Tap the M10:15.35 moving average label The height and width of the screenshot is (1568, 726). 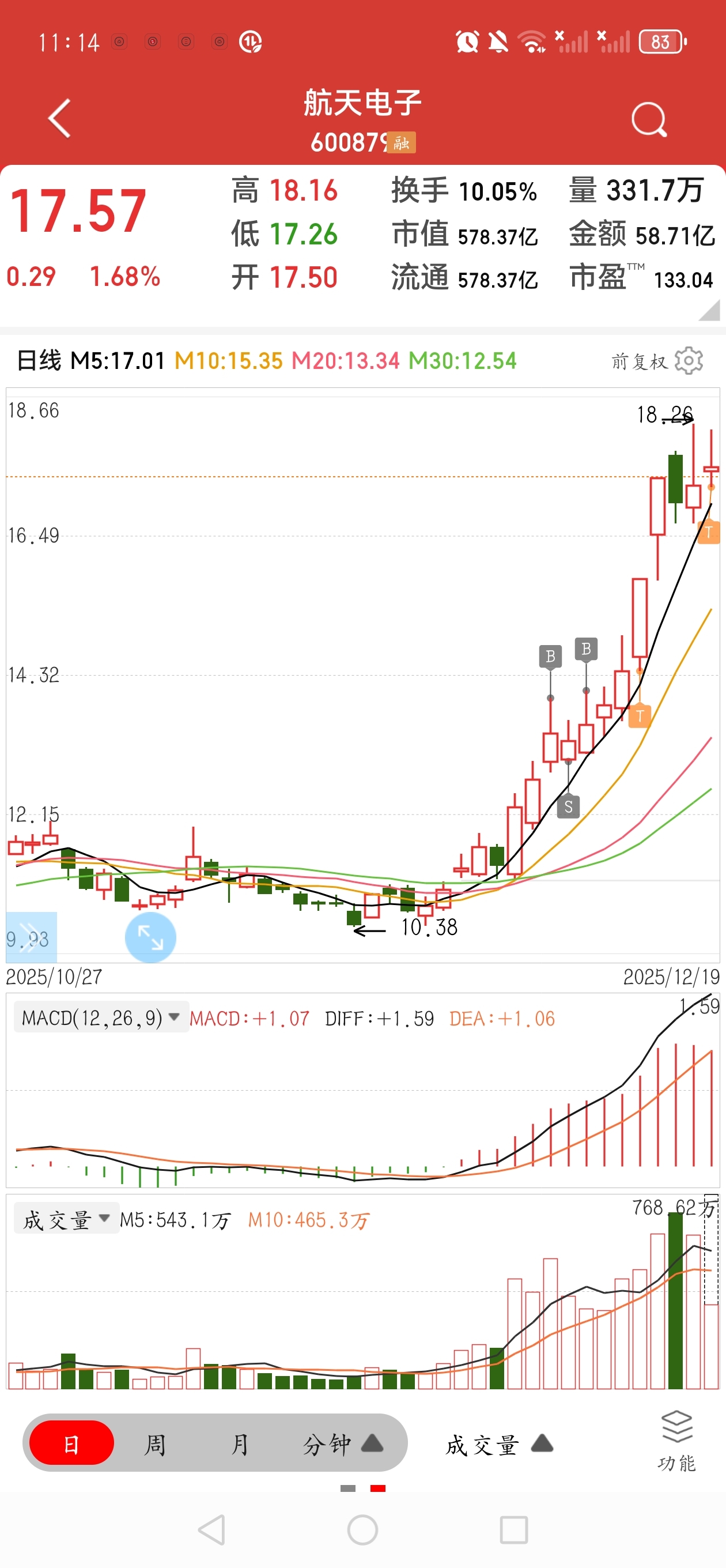(229, 360)
